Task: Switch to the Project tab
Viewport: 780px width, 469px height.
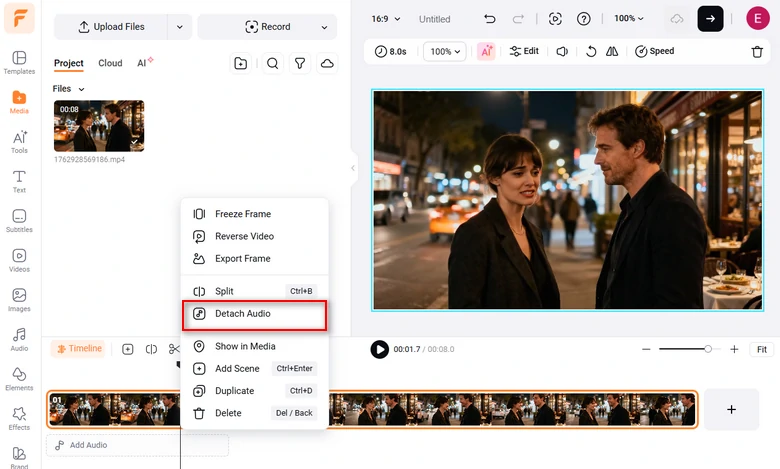Action: 69,63
